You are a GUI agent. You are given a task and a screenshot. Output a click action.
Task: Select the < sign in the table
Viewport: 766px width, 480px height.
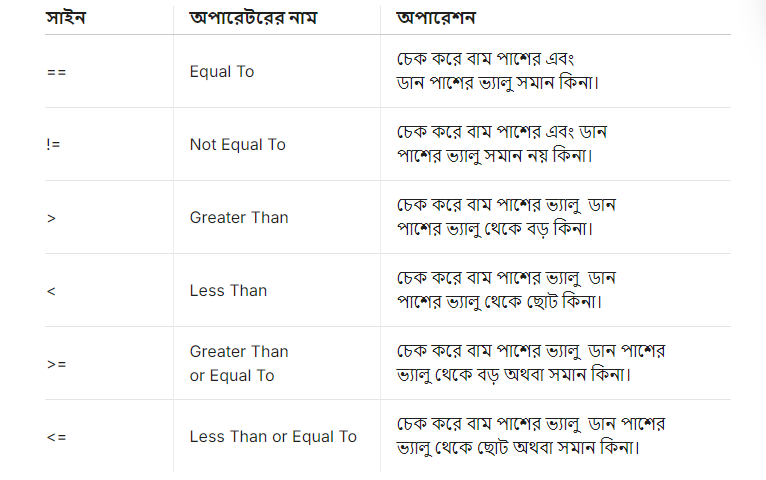click(51, 291)
